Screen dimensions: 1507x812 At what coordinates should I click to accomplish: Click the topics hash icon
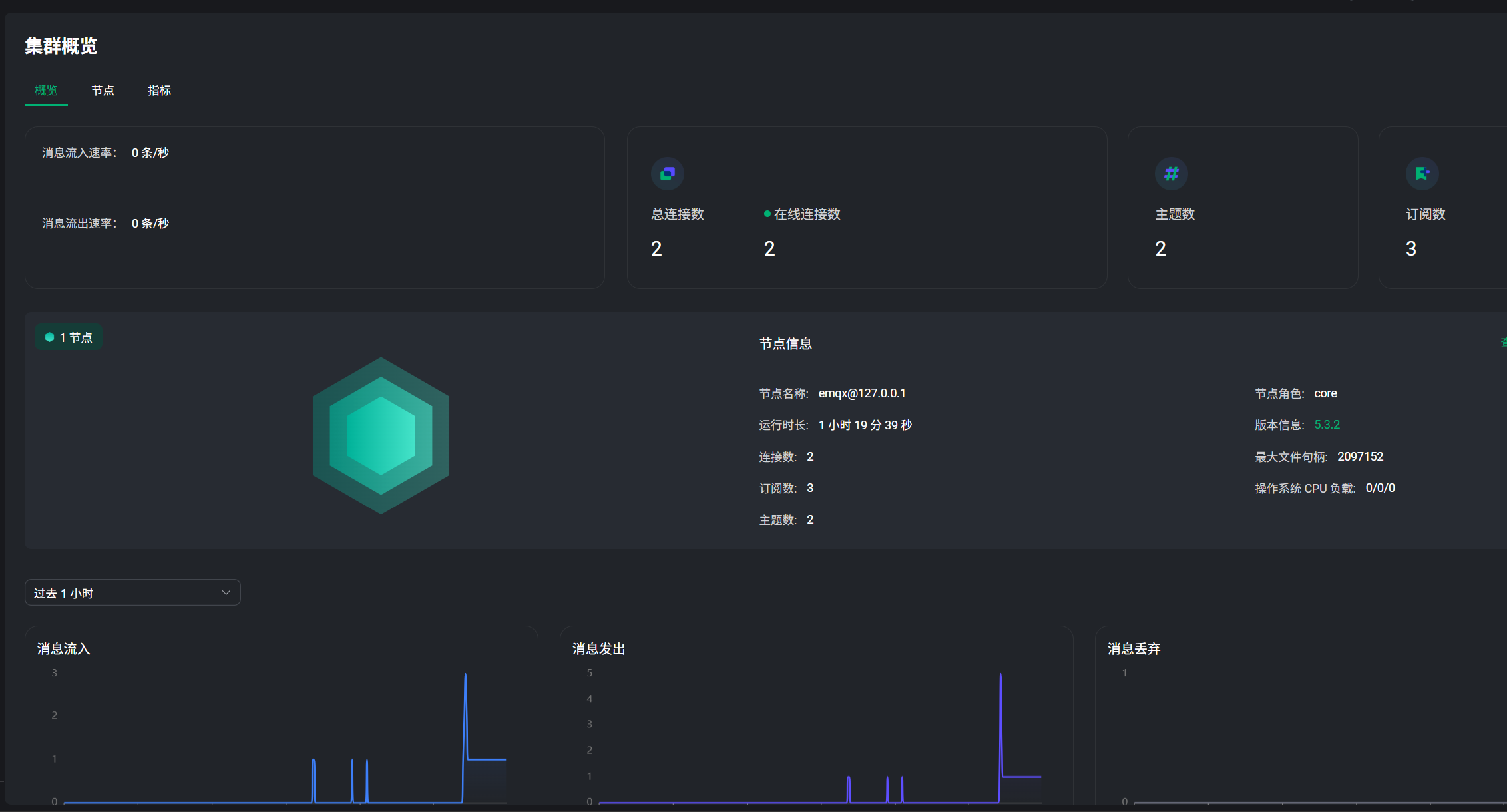tap(1171, 174)
